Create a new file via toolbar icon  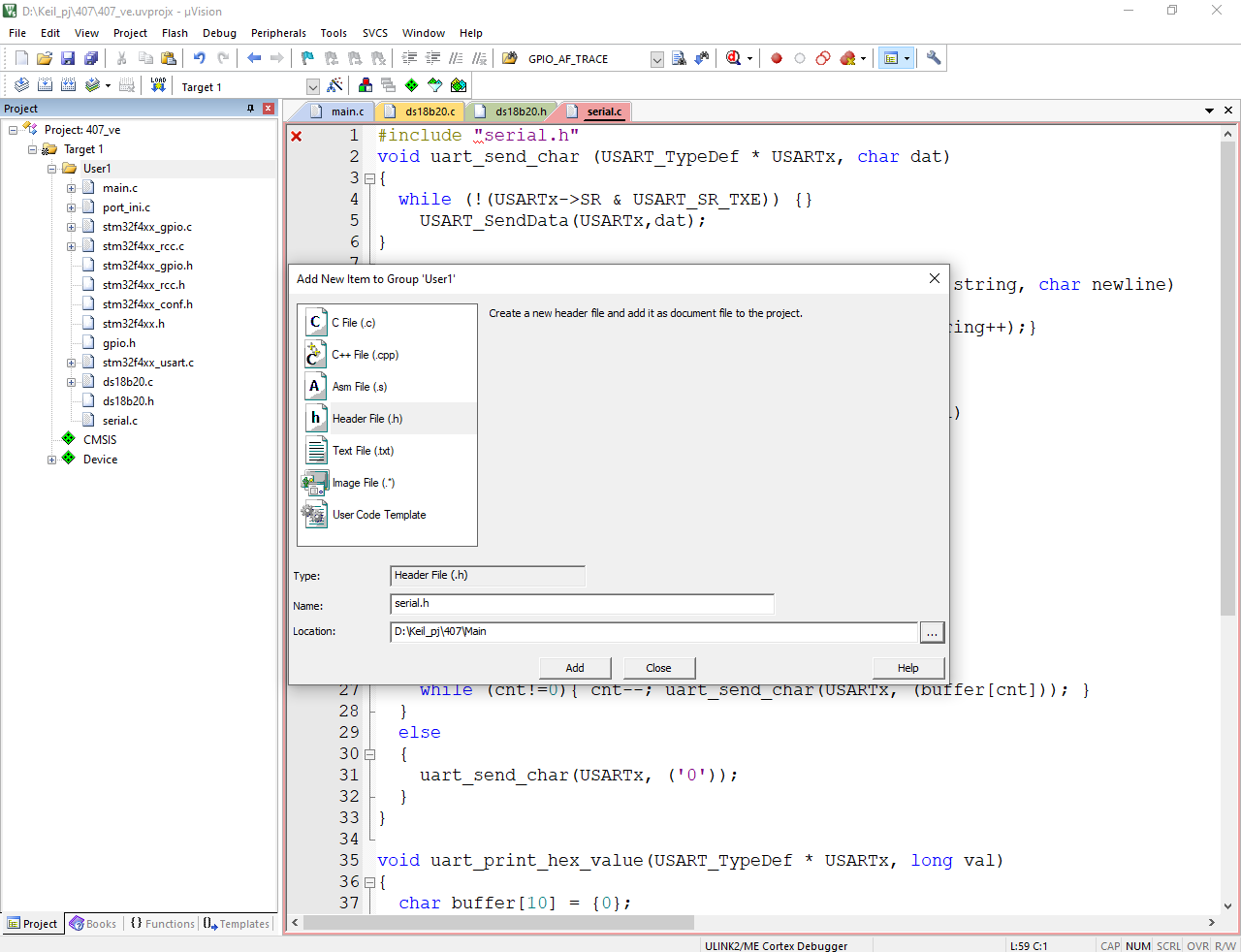[x=21, y=58]
